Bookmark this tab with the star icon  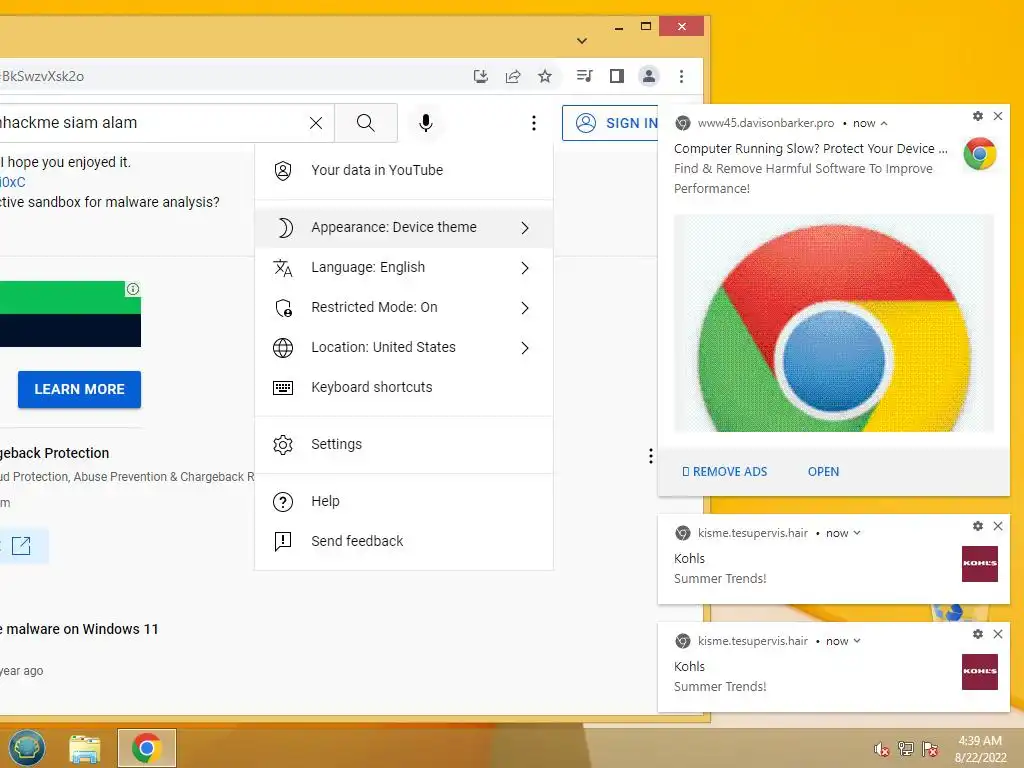545,76
